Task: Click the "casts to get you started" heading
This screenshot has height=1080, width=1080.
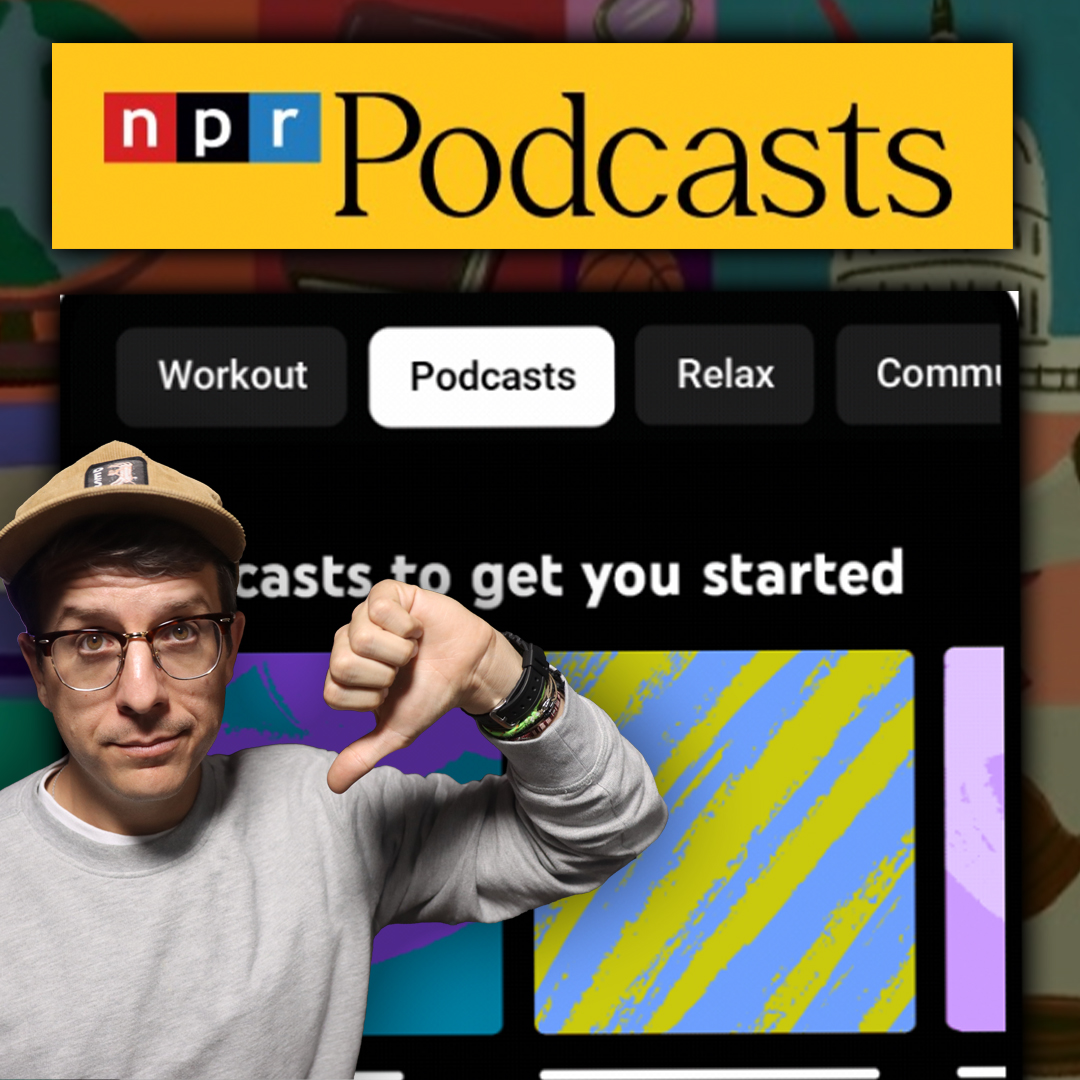Action: click(570, 577)
